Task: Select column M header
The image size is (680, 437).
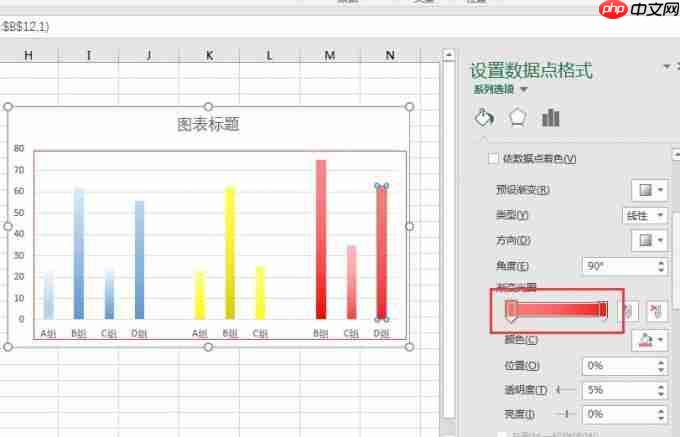Action: click(x=330, y=55)
